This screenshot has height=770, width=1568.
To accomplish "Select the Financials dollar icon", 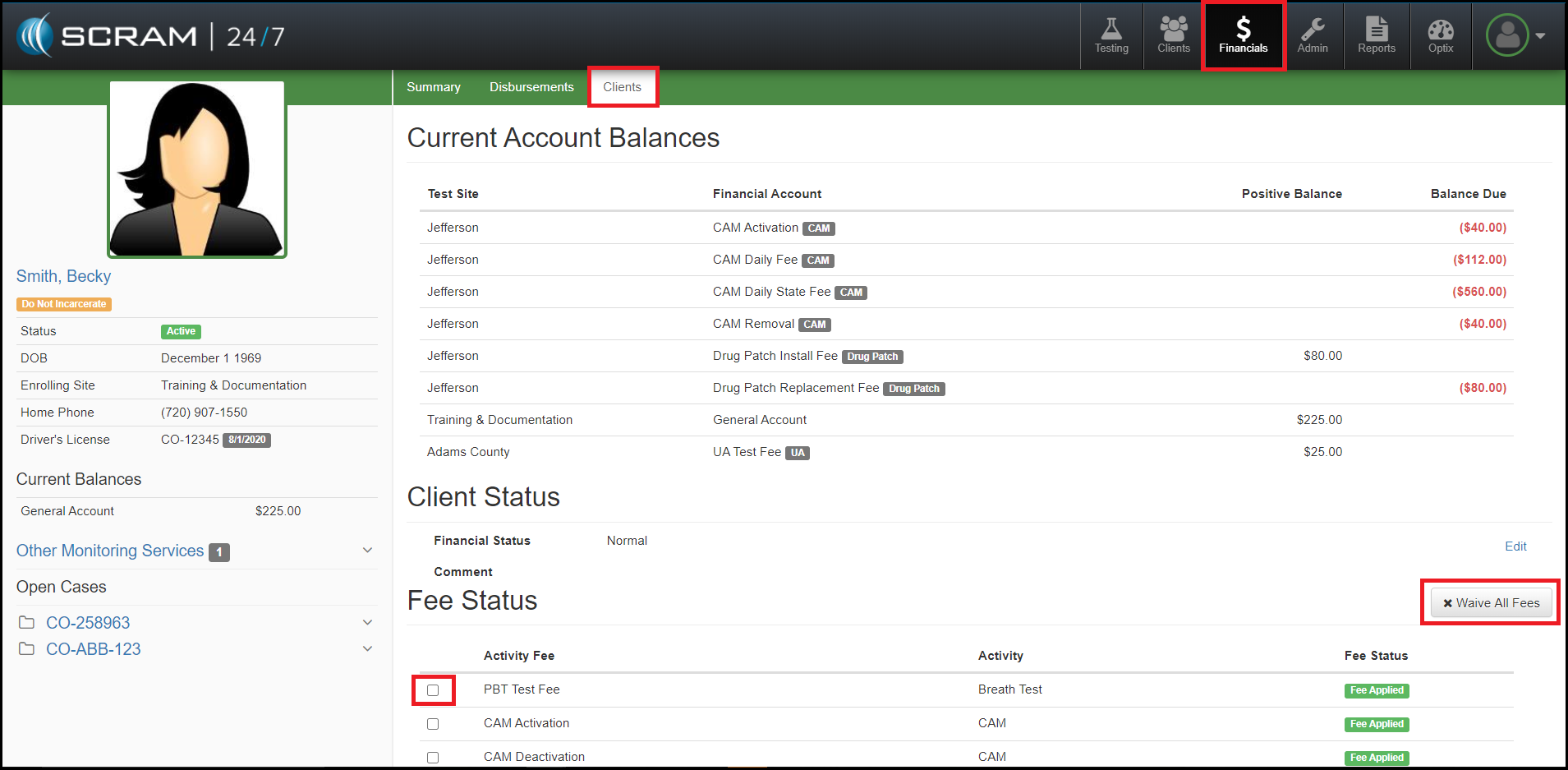I will tap(1243, 36).
